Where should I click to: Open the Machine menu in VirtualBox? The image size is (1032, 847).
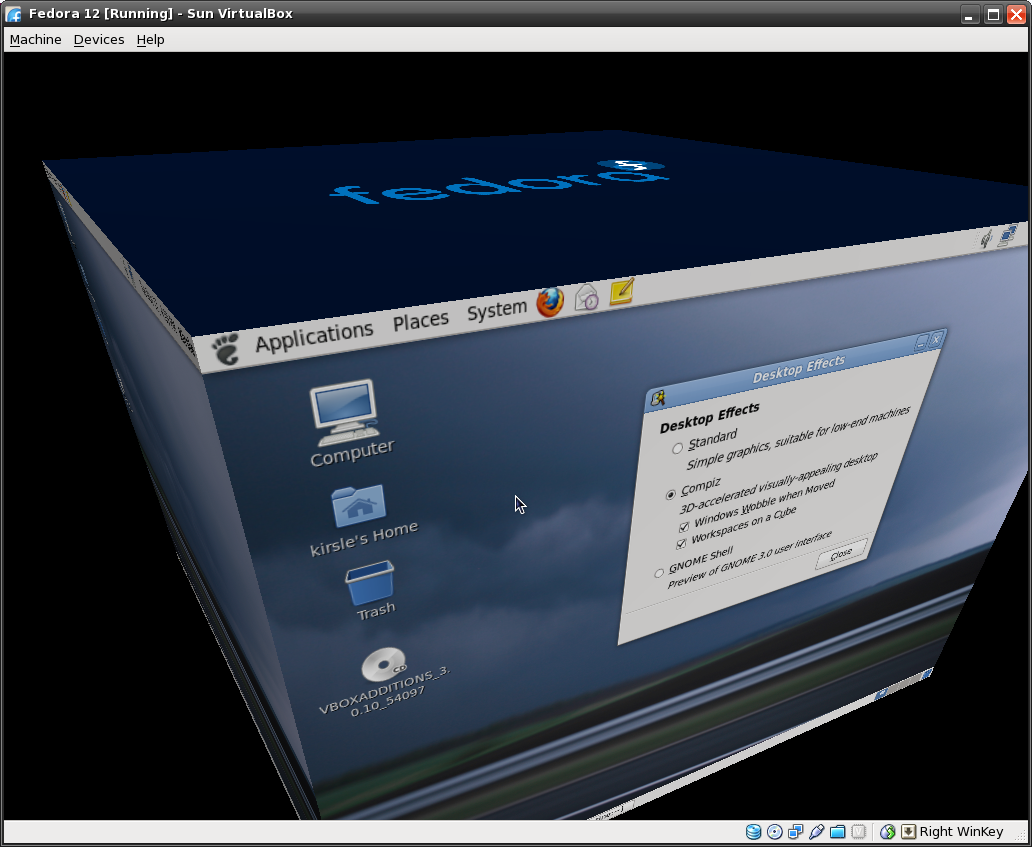click(x=36, y=40)
